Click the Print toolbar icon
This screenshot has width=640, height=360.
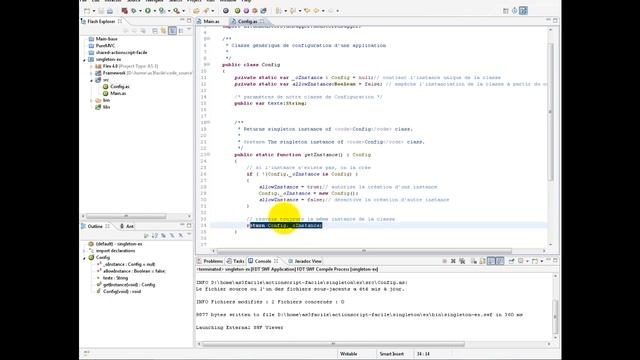click(110, 11)
